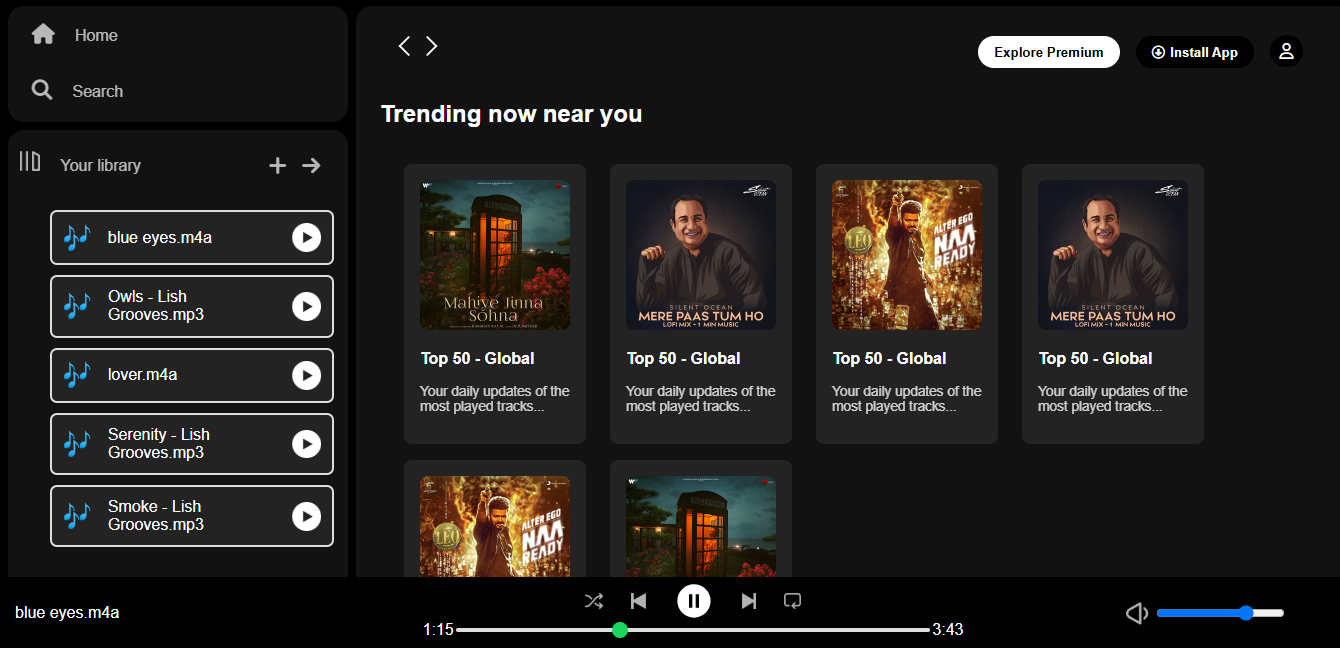Open the Naa Ready cover in top row

[x=907, y=255]
